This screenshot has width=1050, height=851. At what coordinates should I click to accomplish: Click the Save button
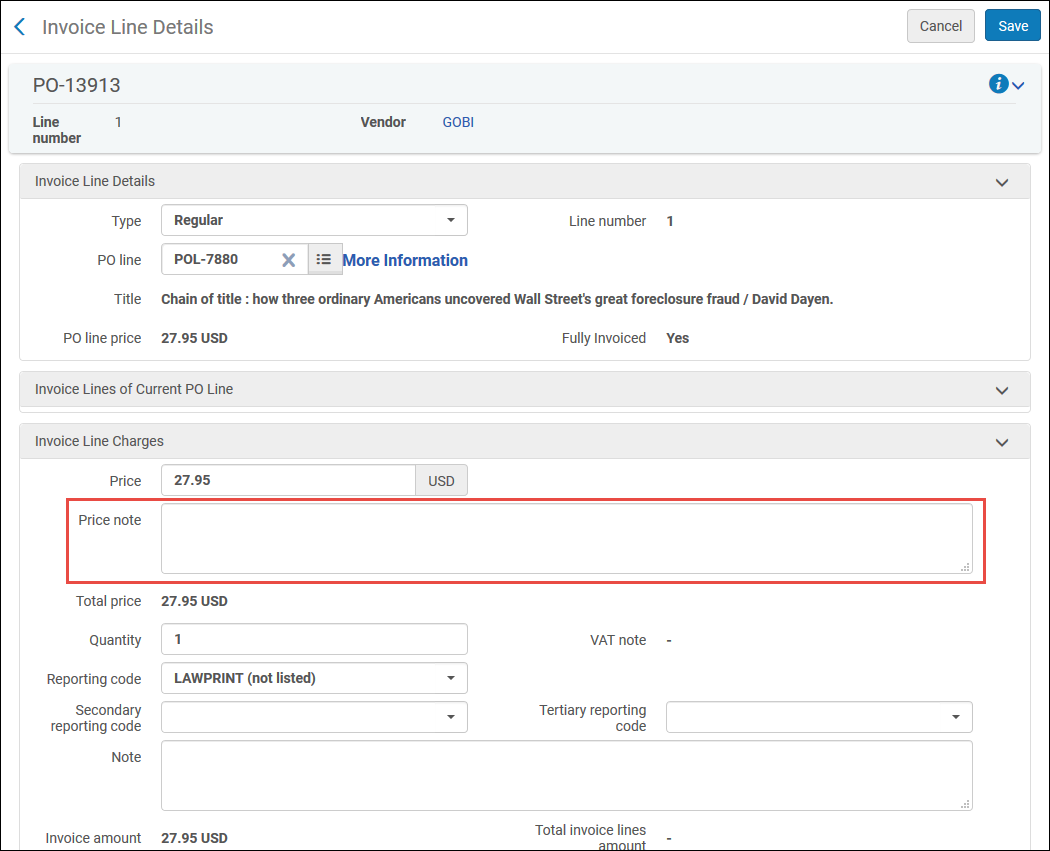click(1012, 26)
